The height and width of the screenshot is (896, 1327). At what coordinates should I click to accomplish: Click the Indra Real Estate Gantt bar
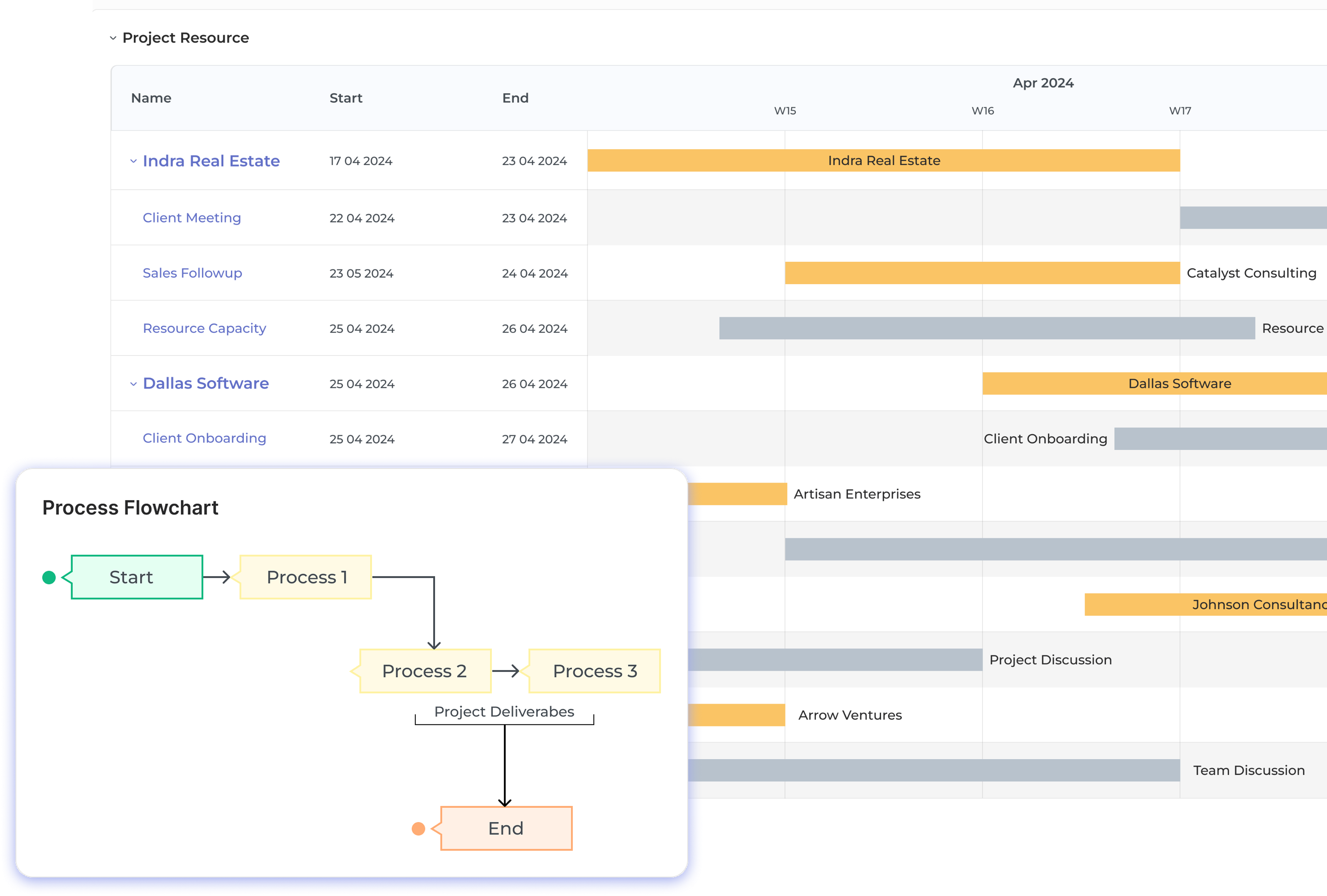pyautogui.click(x=883, y=161)
